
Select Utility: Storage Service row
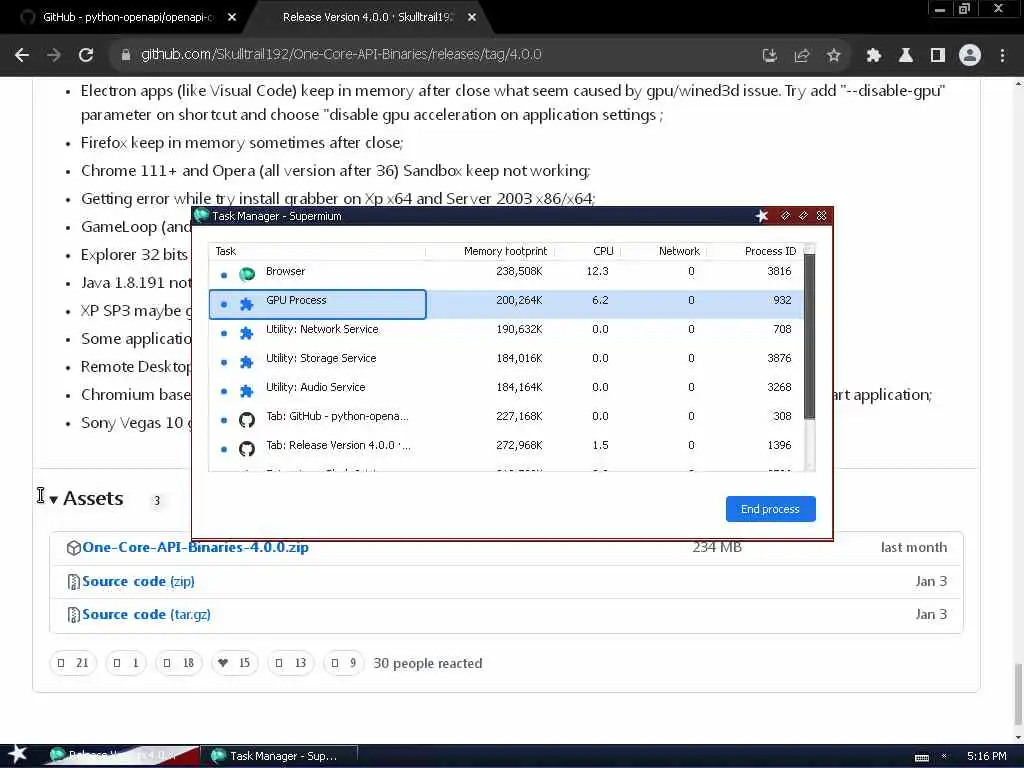tap(506, 361)
